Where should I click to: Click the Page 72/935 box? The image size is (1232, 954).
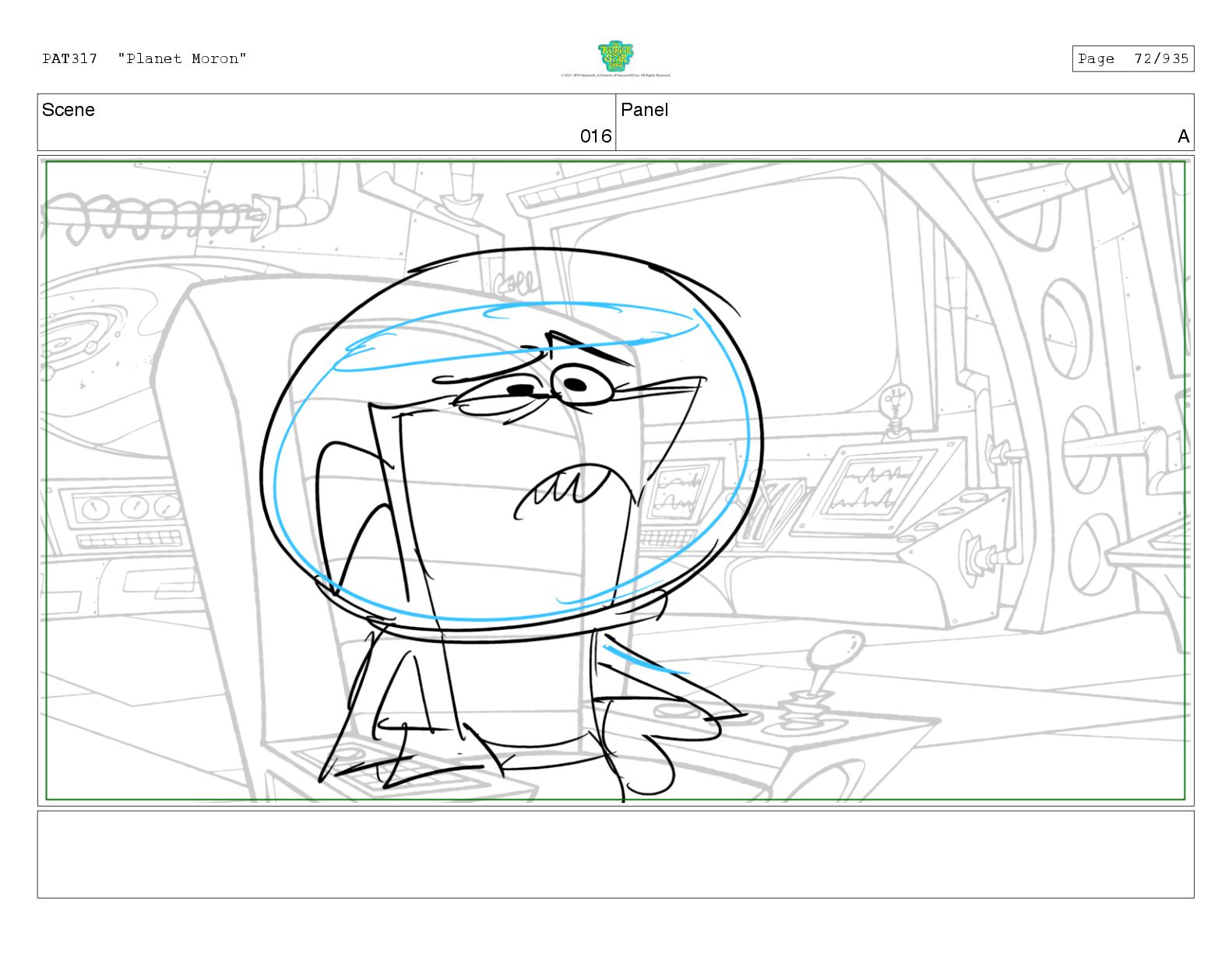tap(1133, 58)
